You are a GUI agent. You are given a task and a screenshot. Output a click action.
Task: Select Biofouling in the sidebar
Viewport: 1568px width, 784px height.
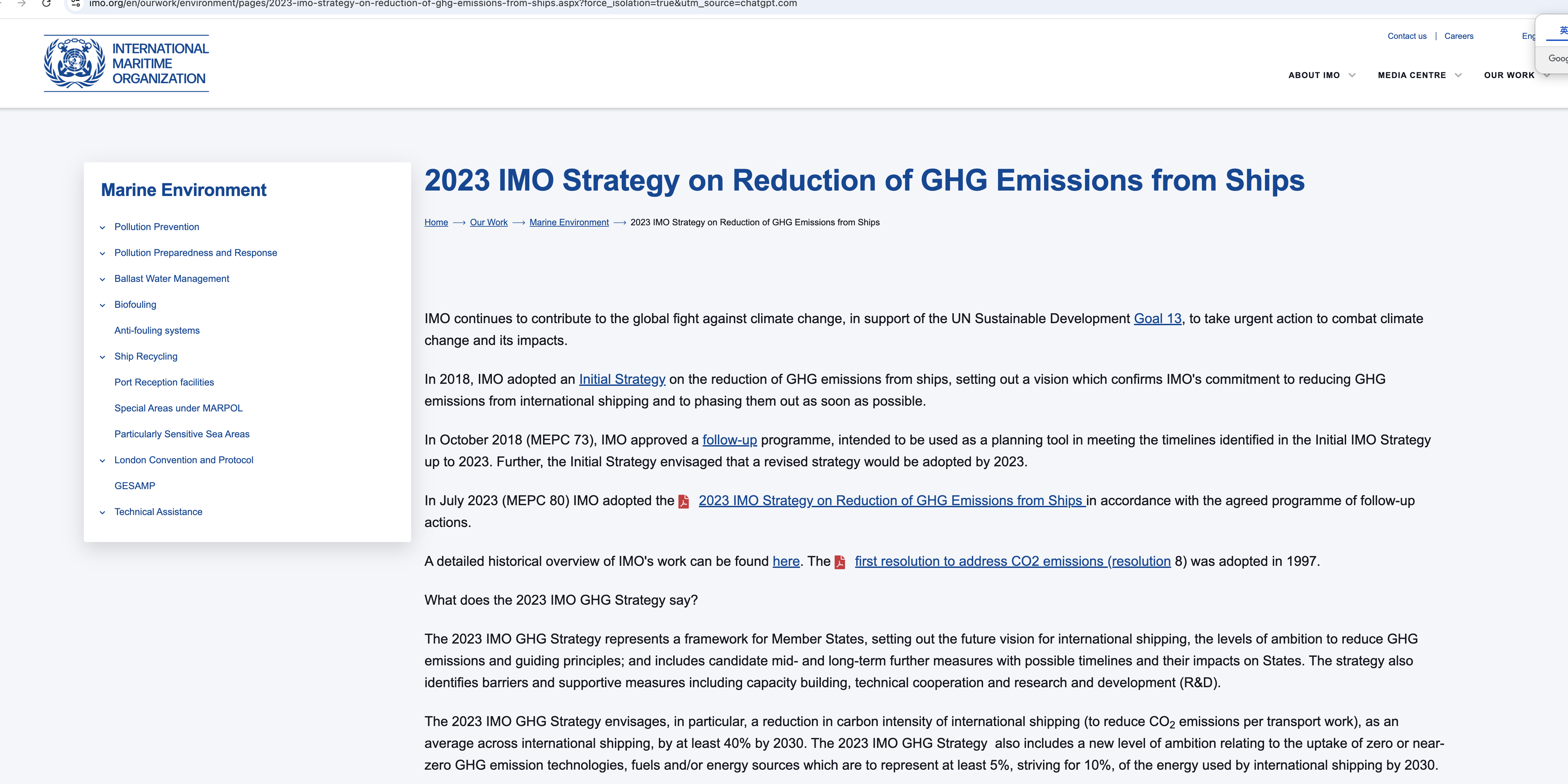[135, 304]
